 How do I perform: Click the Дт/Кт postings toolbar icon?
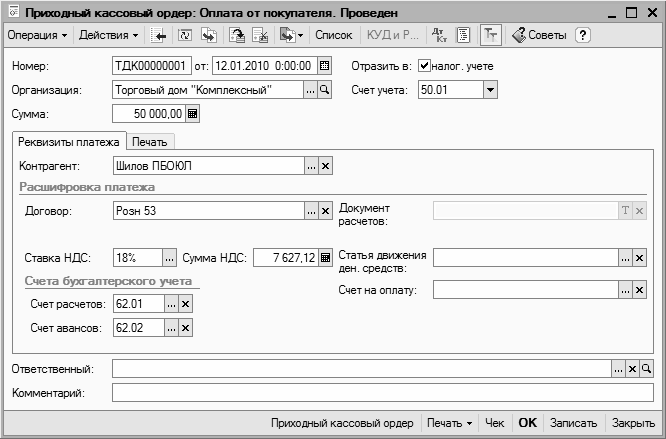tap(440, 35)
